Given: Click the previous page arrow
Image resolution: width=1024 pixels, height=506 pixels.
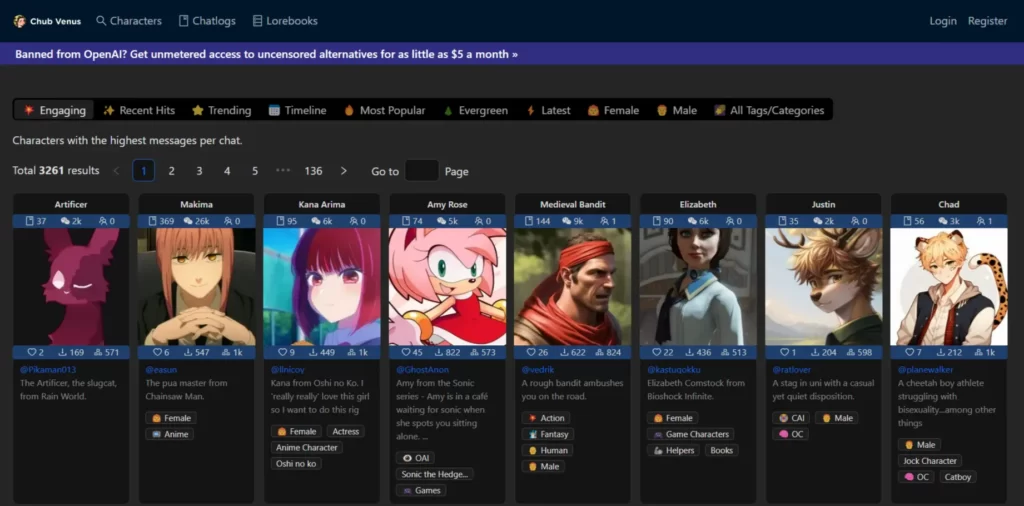Looking at the screenshot, I should point(116,171).
